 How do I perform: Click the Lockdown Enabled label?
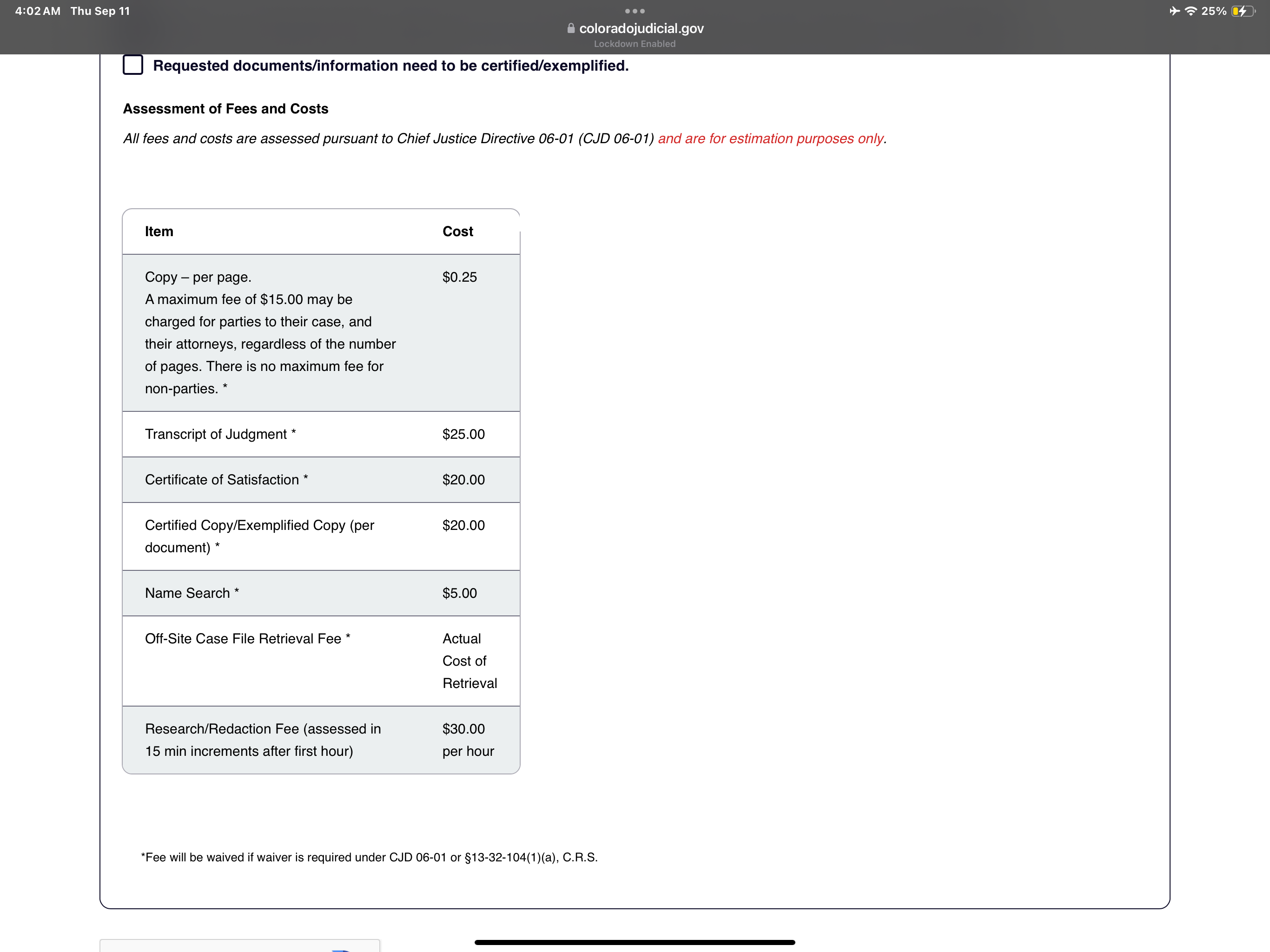click(635, 44)
